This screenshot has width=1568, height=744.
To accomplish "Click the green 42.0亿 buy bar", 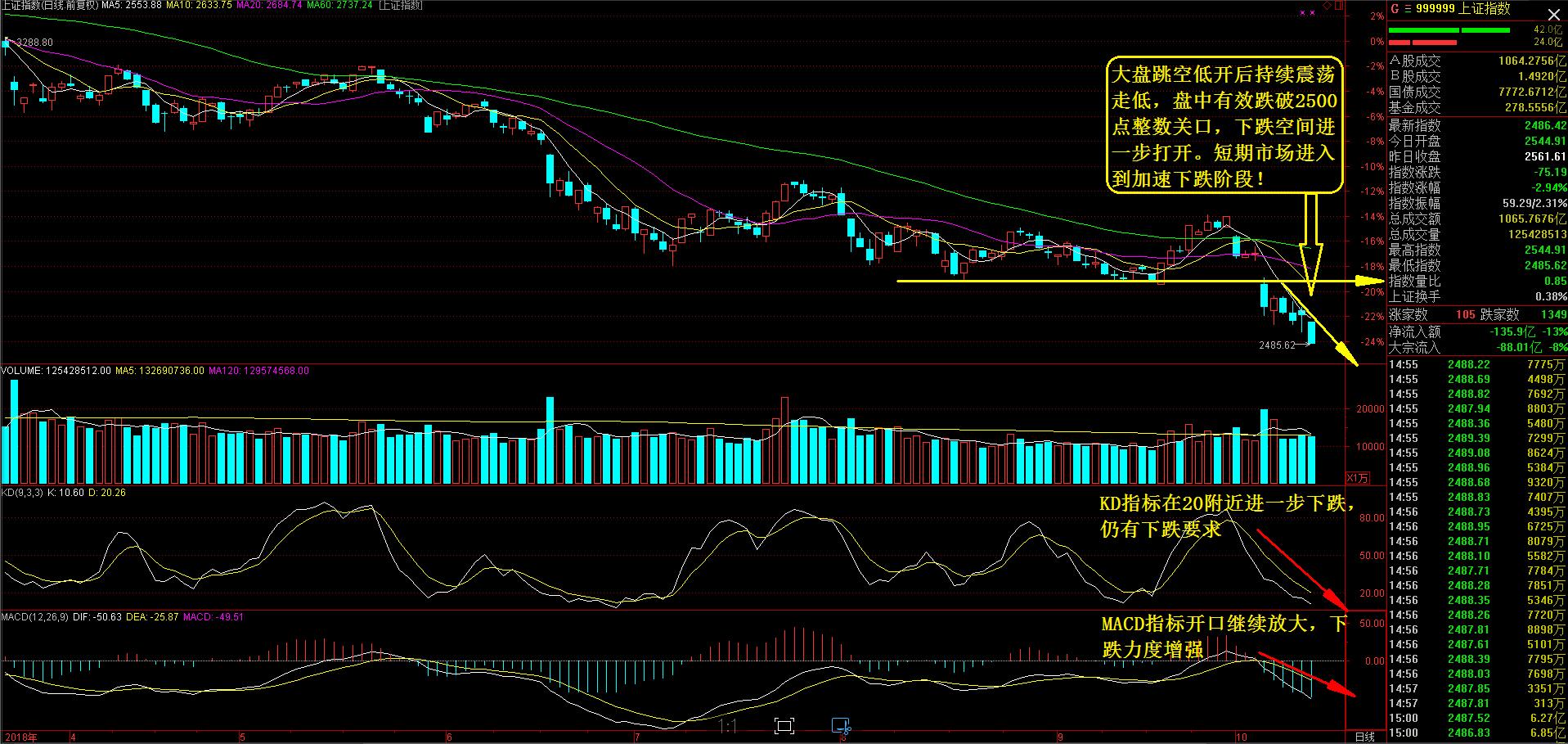I will click(x=1449, y=30).
